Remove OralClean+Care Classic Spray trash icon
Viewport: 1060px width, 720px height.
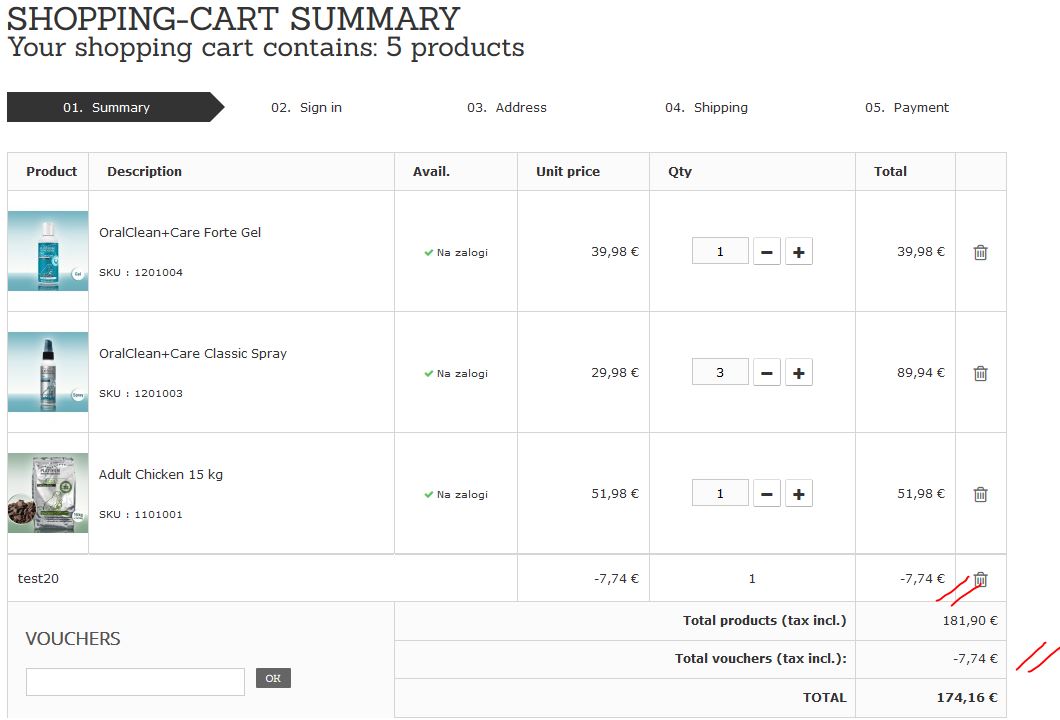980,374
